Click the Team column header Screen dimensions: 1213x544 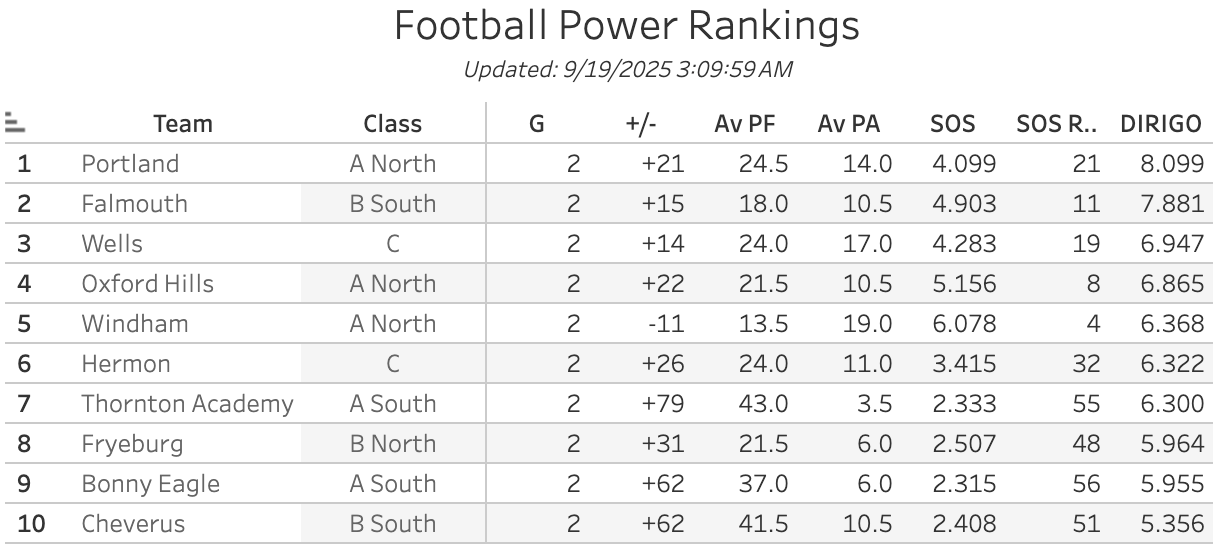183,124
